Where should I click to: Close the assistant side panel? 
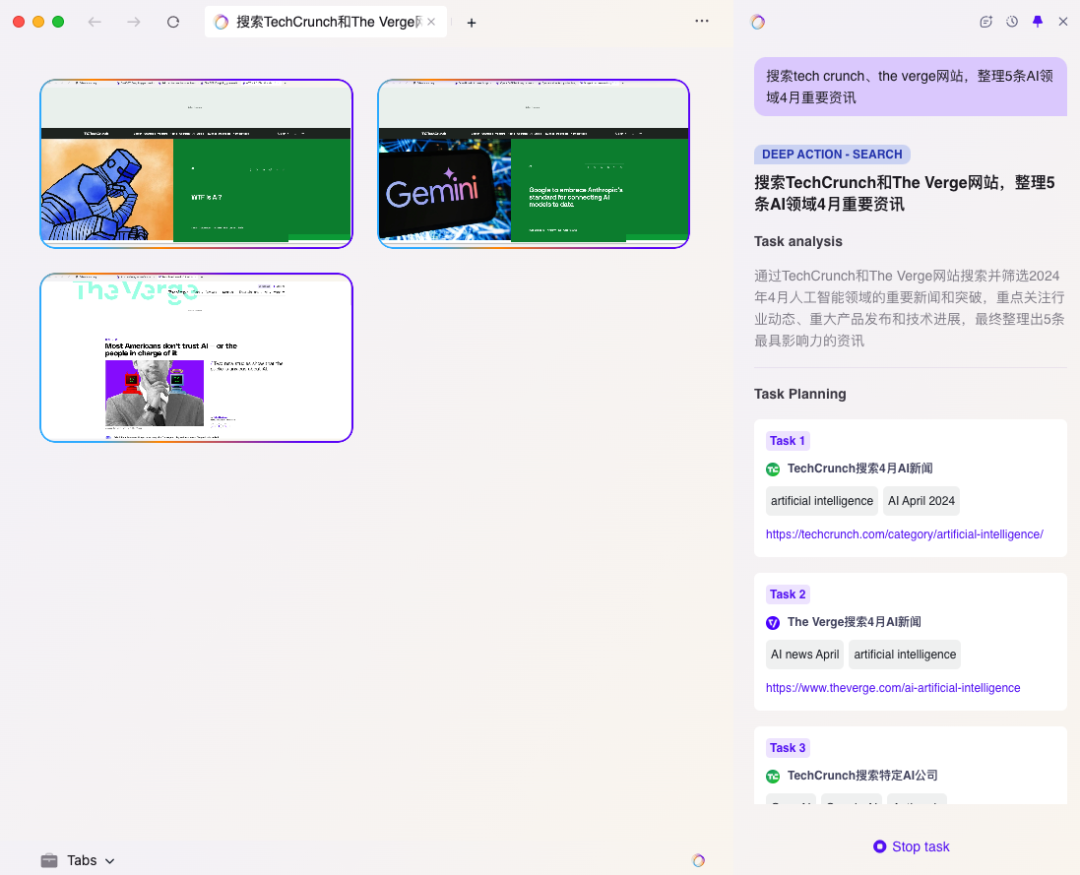pyautogui.click(x=1063, y=22)
